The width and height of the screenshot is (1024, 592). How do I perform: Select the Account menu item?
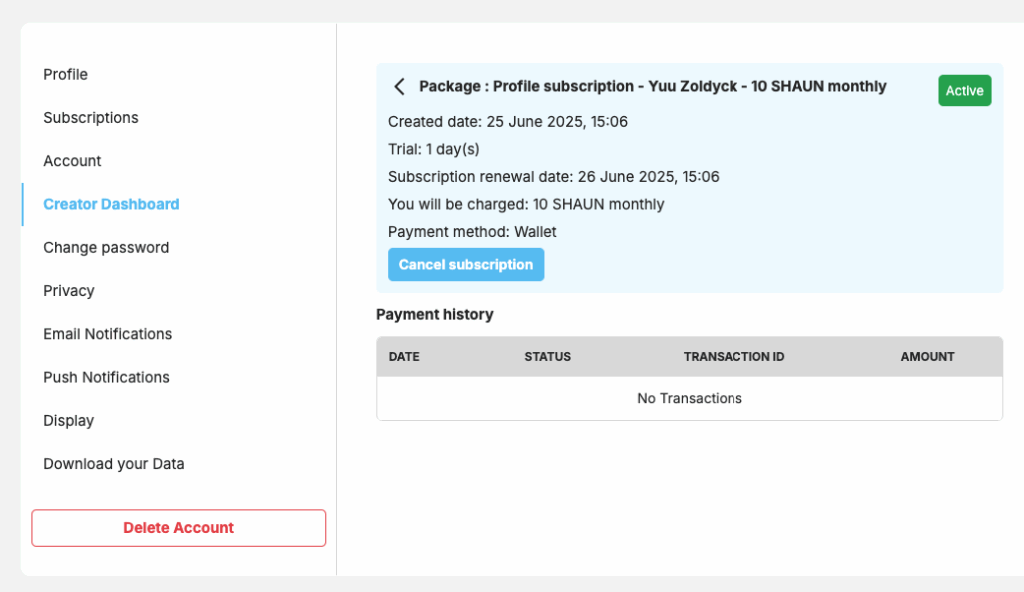[72, 161]
